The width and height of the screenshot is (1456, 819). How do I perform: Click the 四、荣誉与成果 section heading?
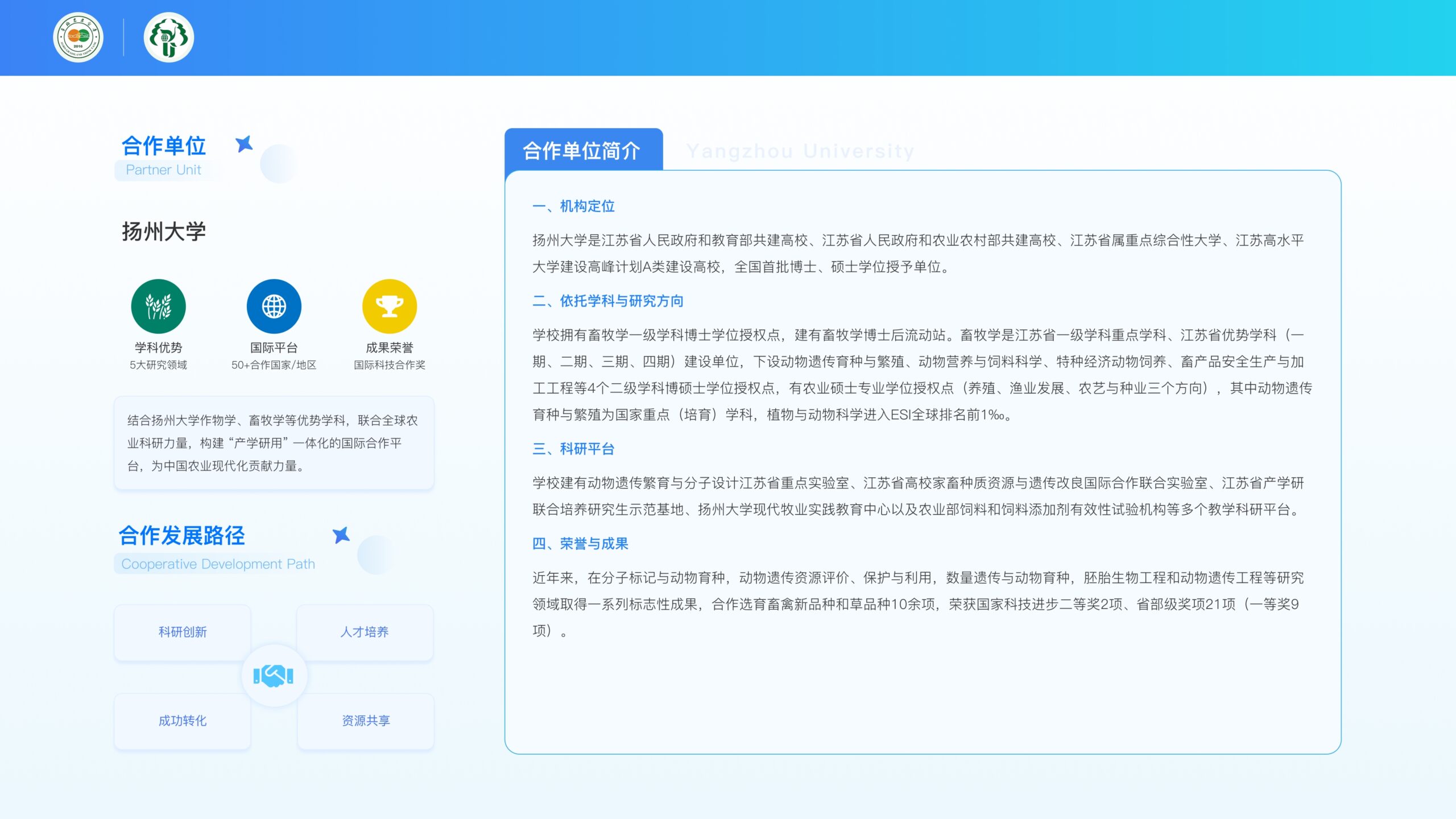pos(580,544)
